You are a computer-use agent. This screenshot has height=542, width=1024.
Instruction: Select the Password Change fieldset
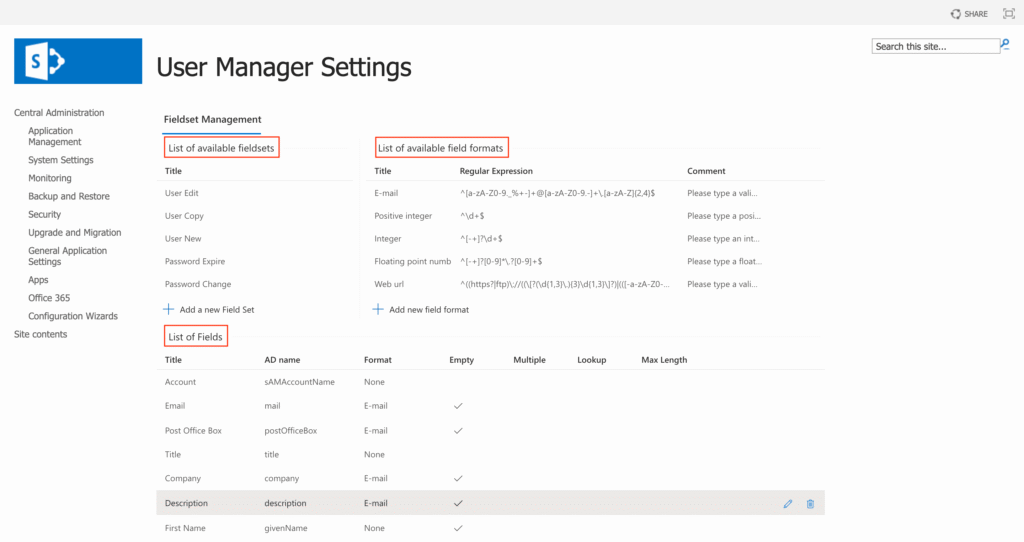tap(198, 284)
